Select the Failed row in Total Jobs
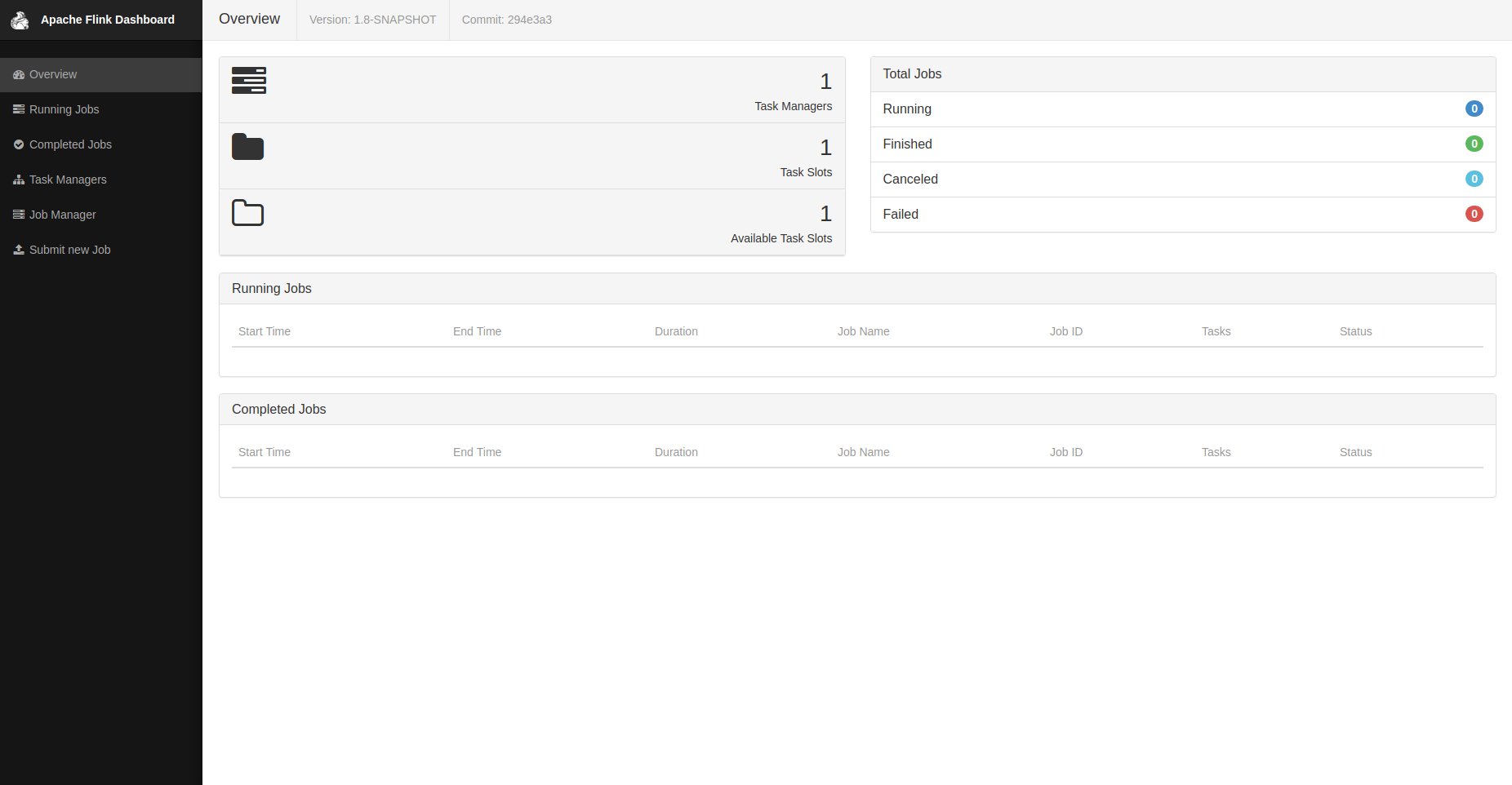The height and width of the screenshot is (785, 1512). pos(1183,215)
